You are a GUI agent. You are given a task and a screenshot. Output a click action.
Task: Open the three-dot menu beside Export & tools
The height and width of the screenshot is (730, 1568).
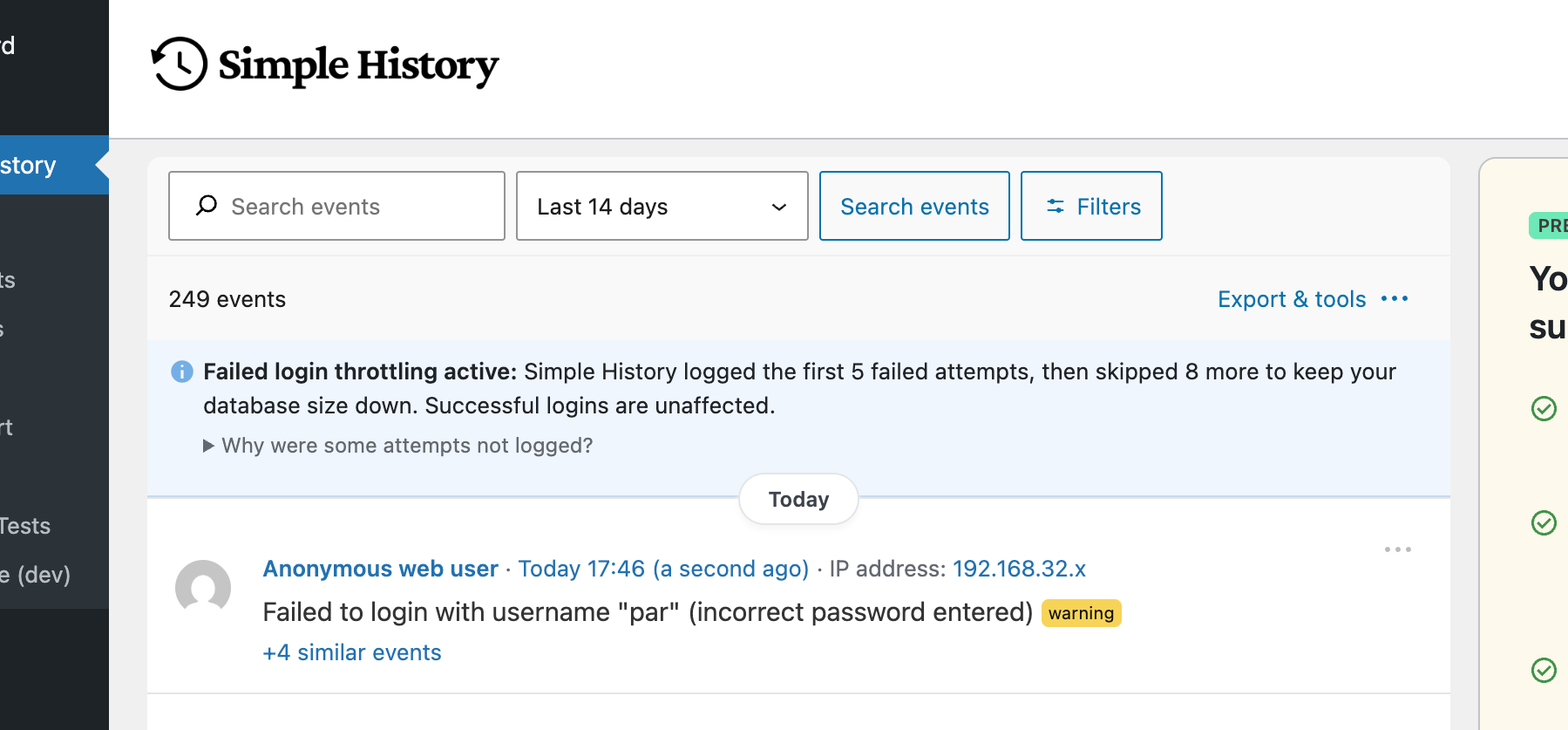(1395, 299)
